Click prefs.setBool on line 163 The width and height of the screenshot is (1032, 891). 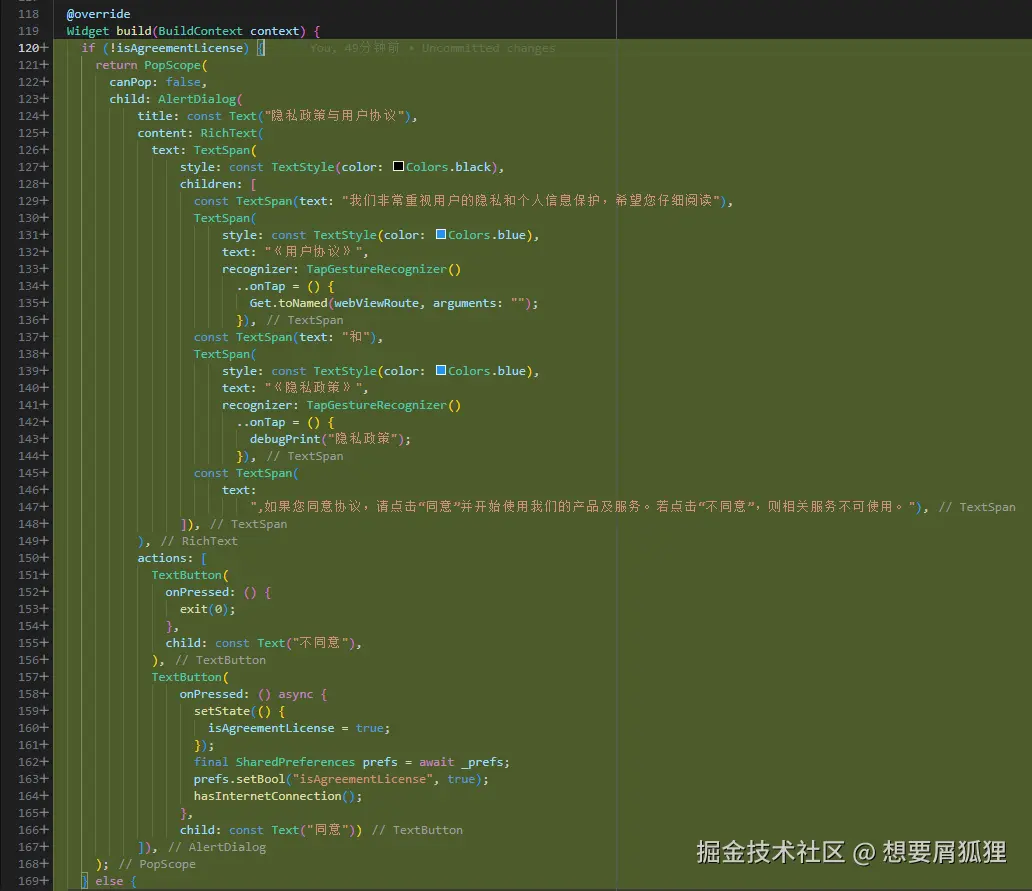[239, 779]
